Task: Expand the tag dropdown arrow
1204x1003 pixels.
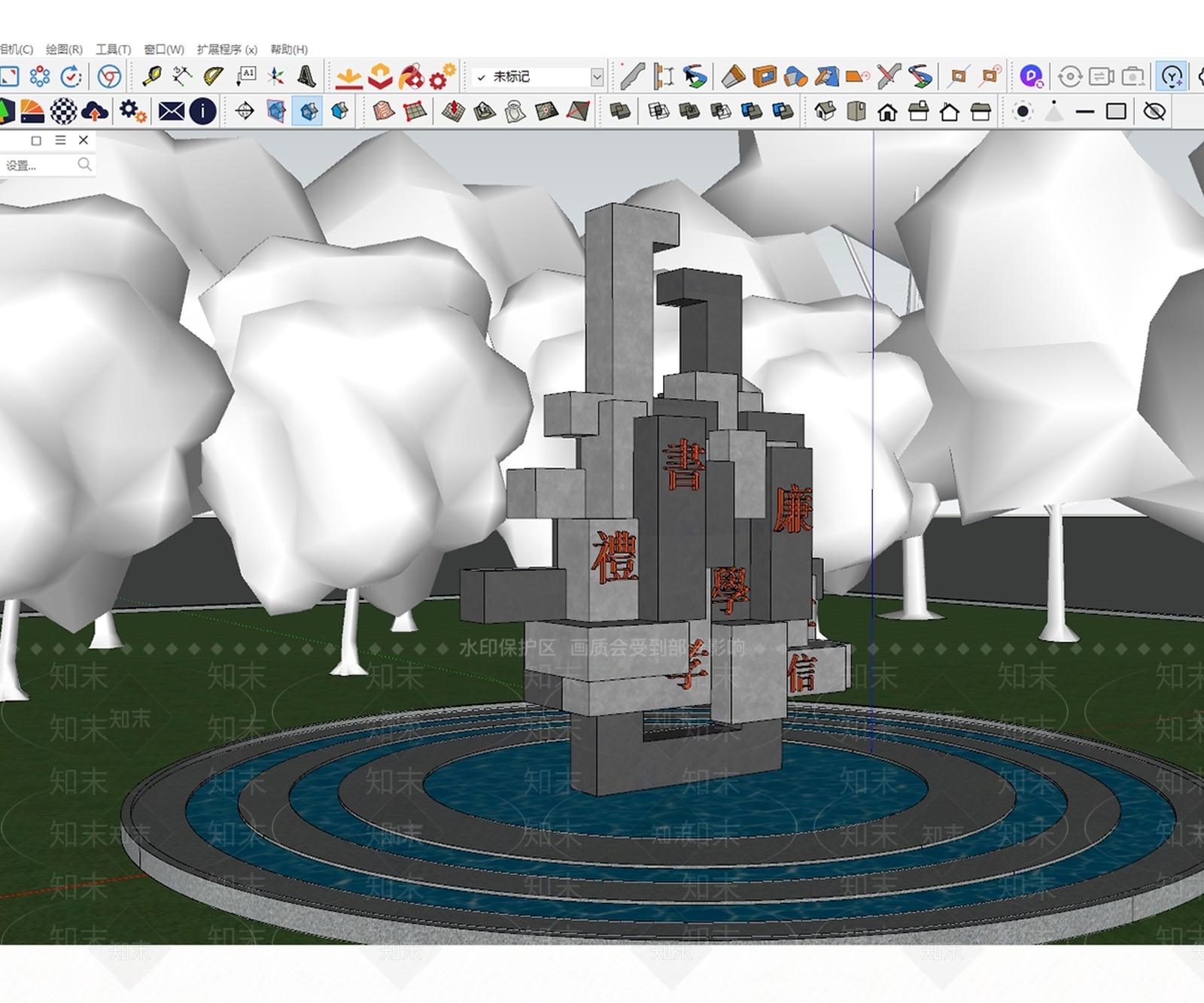Action: (597, 77)
